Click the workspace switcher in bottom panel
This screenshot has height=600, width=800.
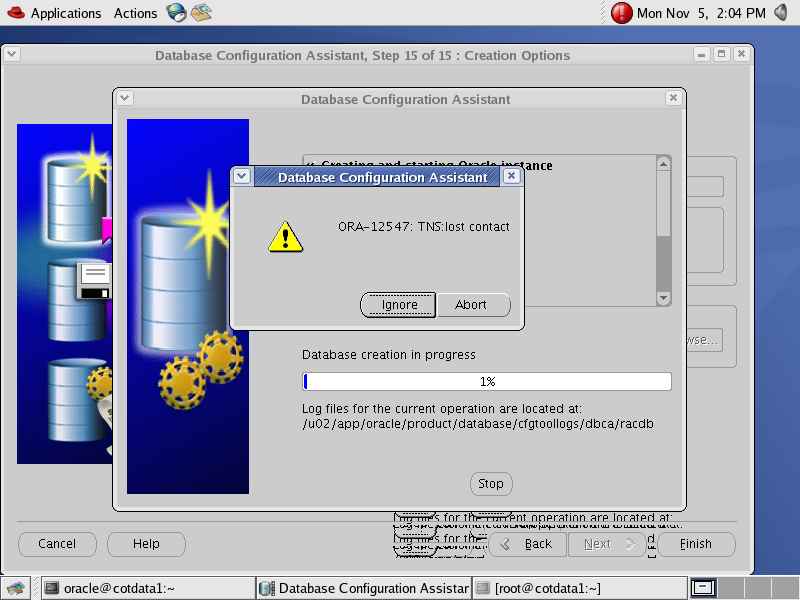(704, 588)
